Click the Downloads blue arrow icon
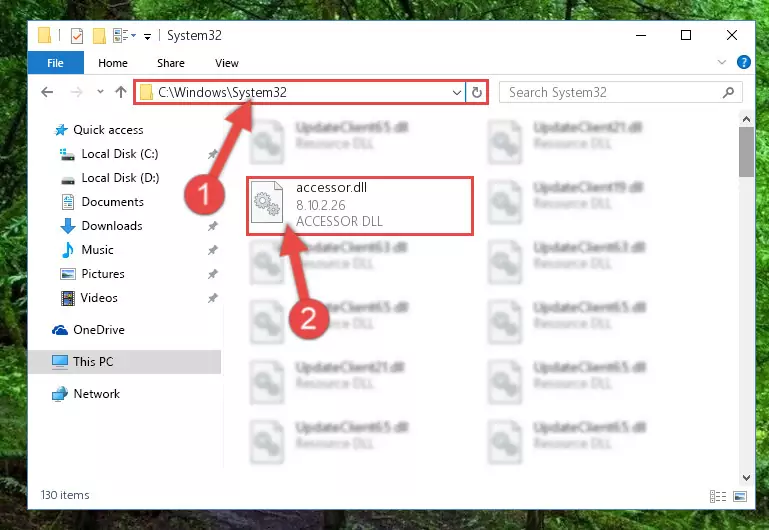 tap(68, 226)
